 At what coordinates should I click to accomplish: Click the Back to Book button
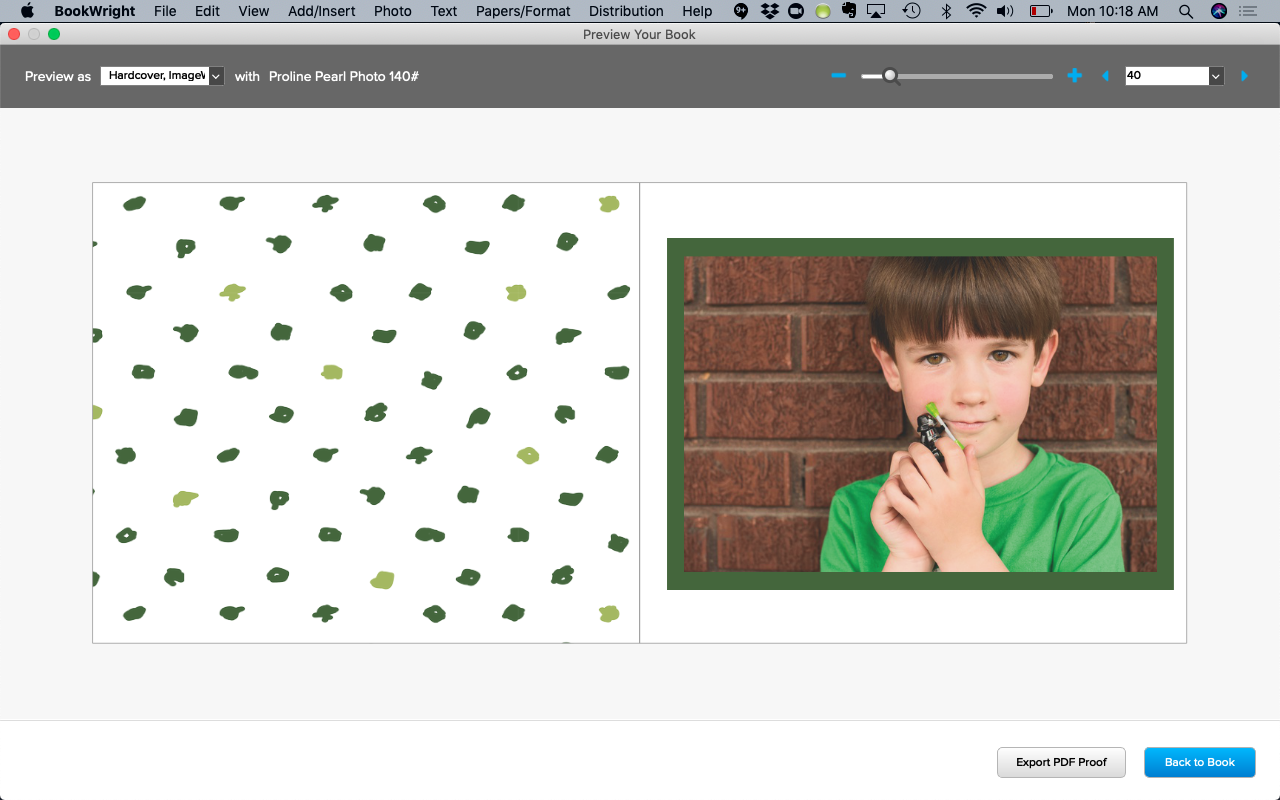click(x=1200, y=762)
